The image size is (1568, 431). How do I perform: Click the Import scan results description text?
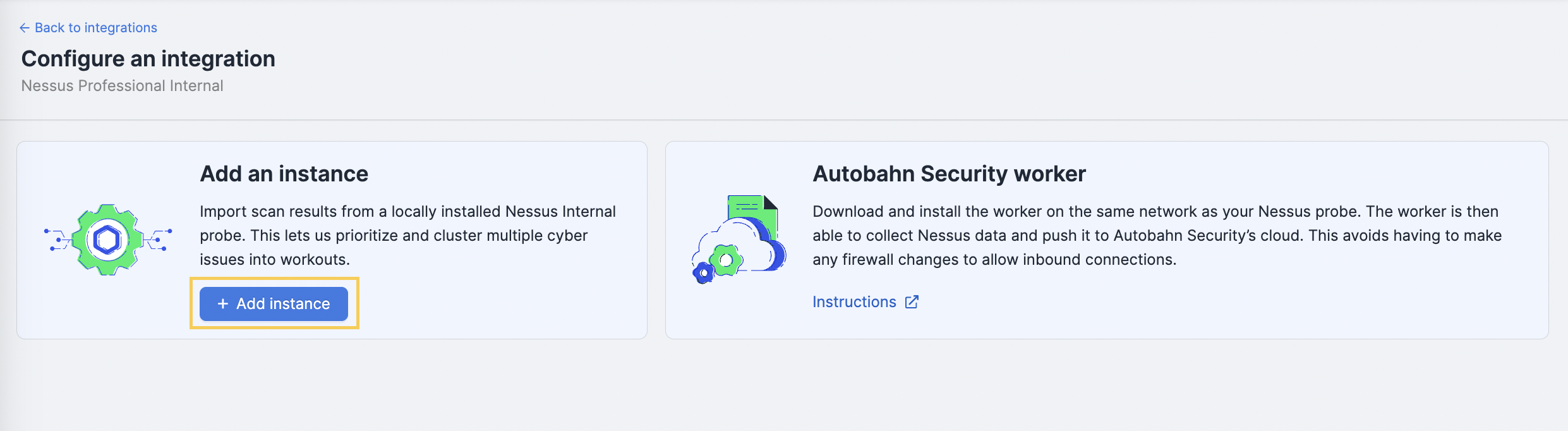(408, 236)
